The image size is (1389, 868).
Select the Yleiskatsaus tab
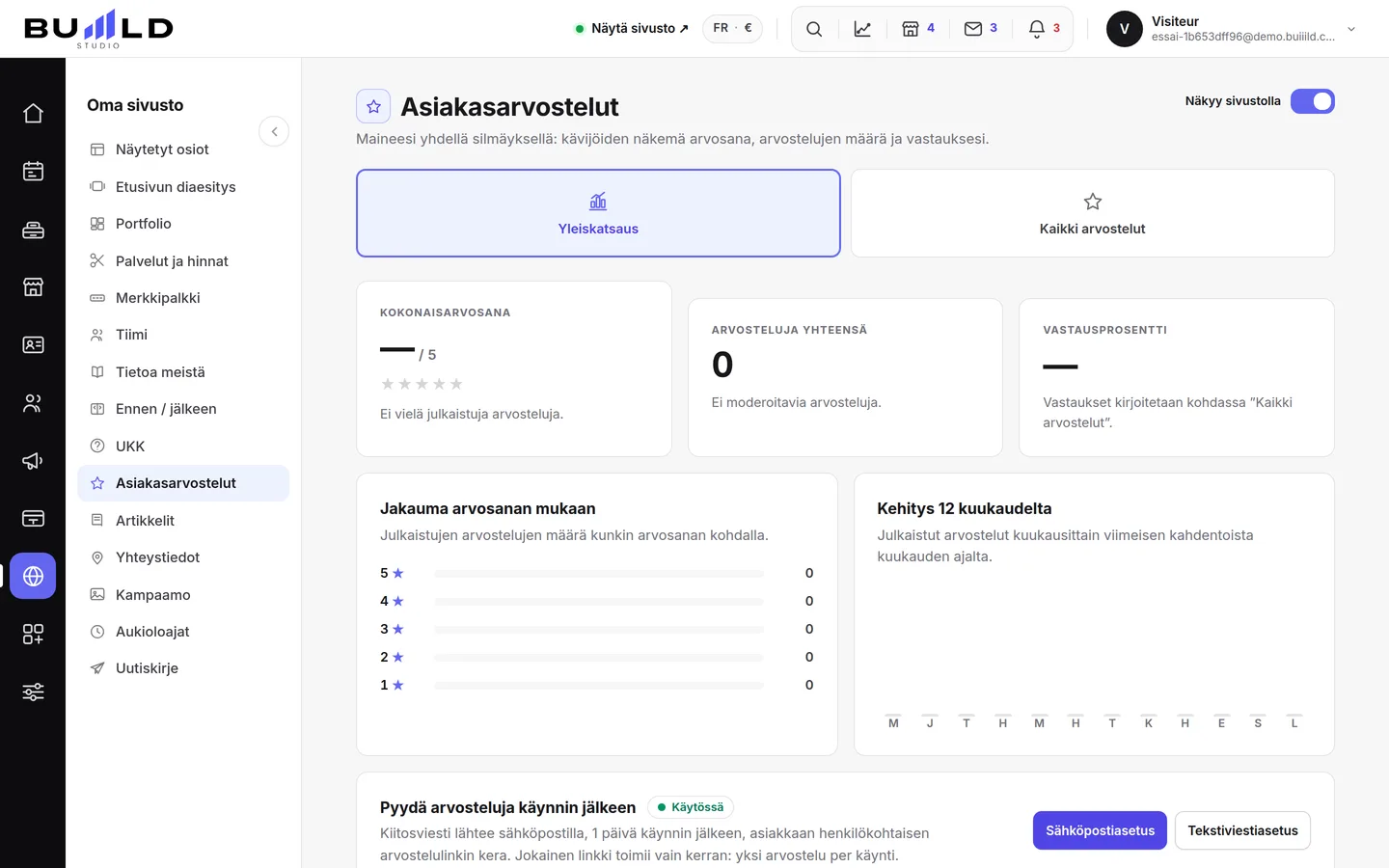click(x=598, y=213)
